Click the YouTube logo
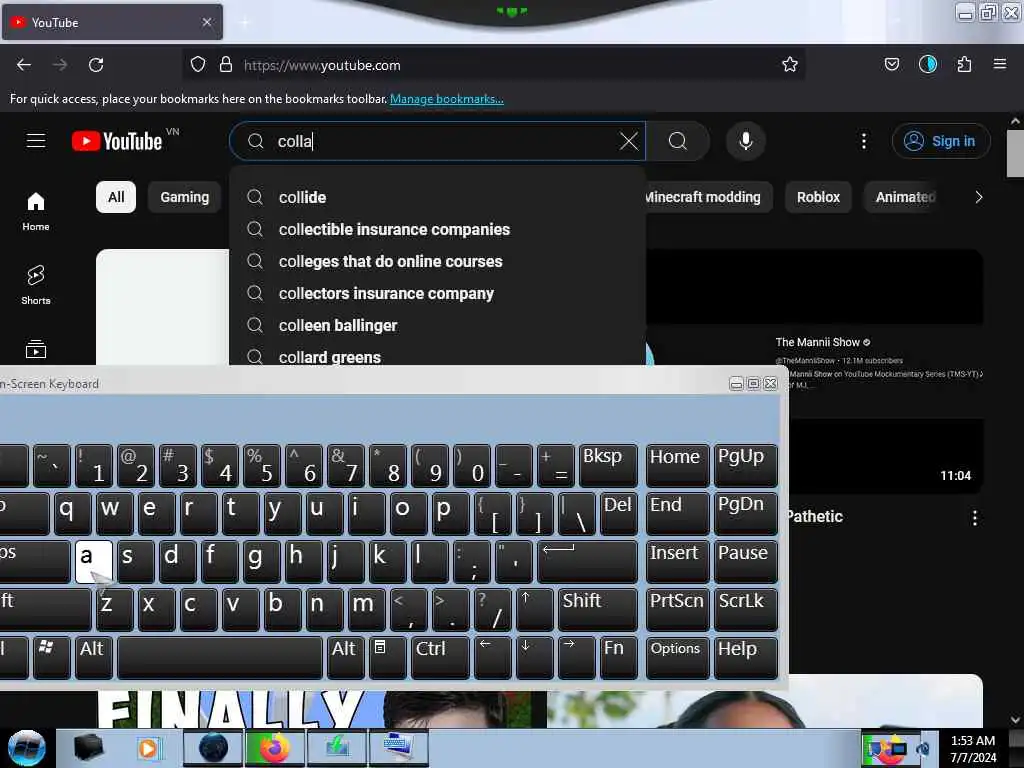This screenshot has height=768, width=1024. click(118, 141)
